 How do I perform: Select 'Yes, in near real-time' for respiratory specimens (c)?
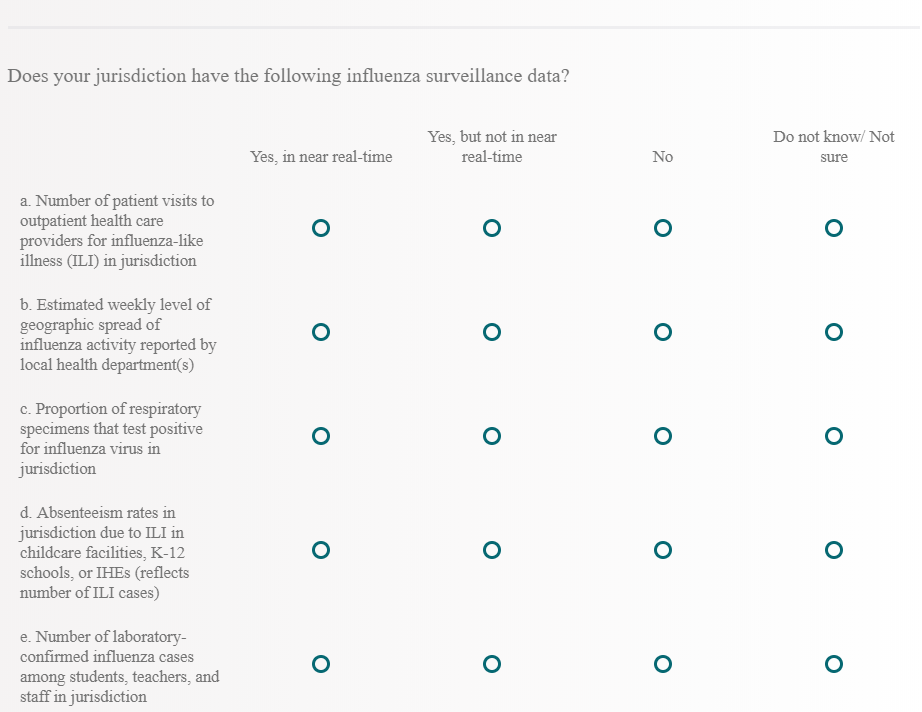pyautogui.click(x=320, y=436)
